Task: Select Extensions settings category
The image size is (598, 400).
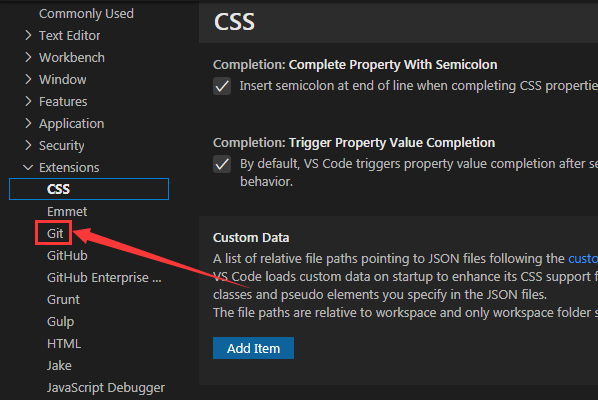Action: pos(69,167)
